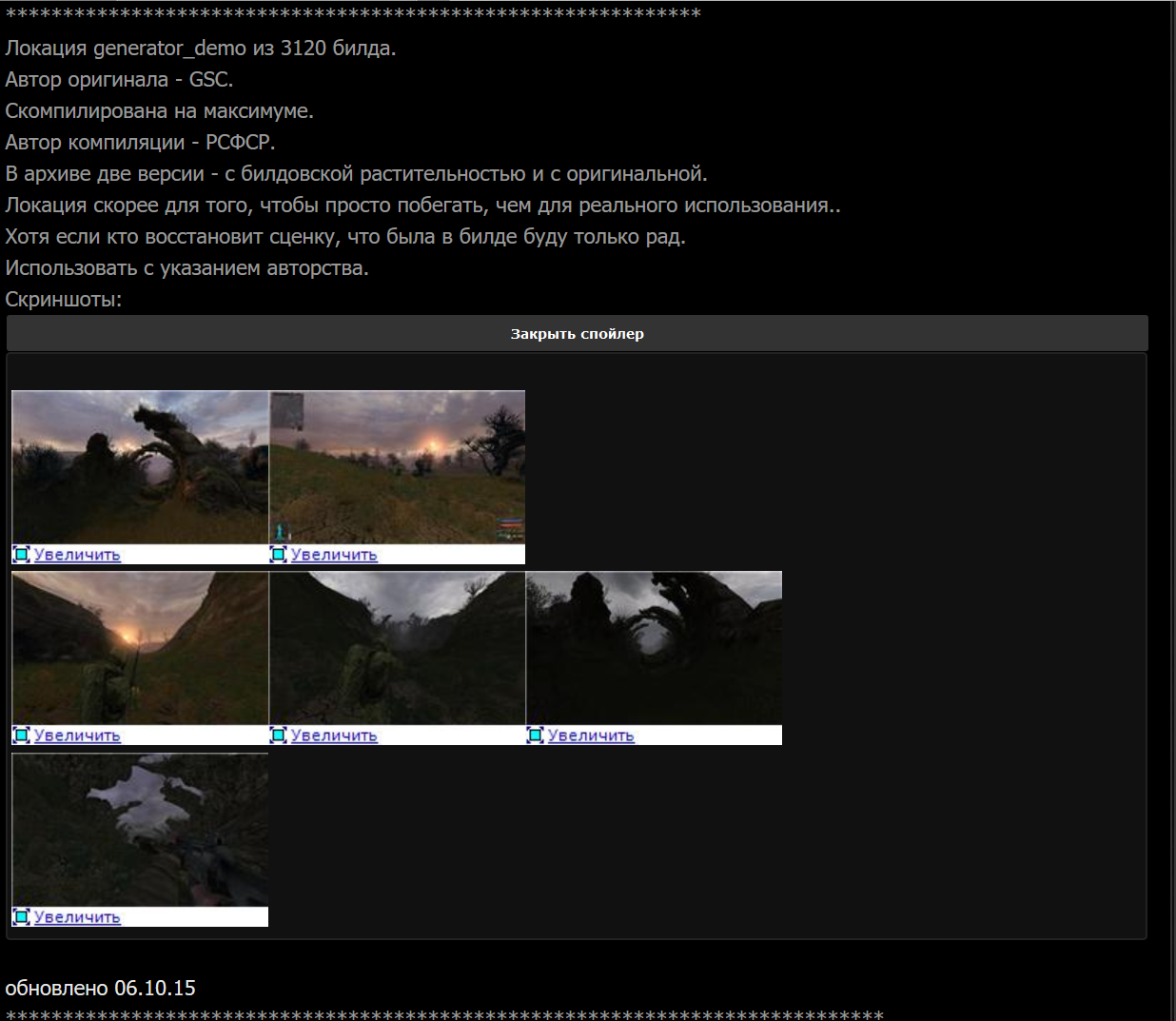Click the line 'Автор оригинала - GSC.'

[119, 80]
